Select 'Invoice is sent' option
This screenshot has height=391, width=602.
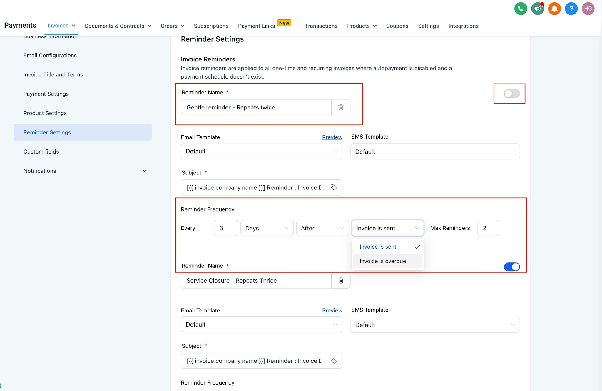point(387,247)
